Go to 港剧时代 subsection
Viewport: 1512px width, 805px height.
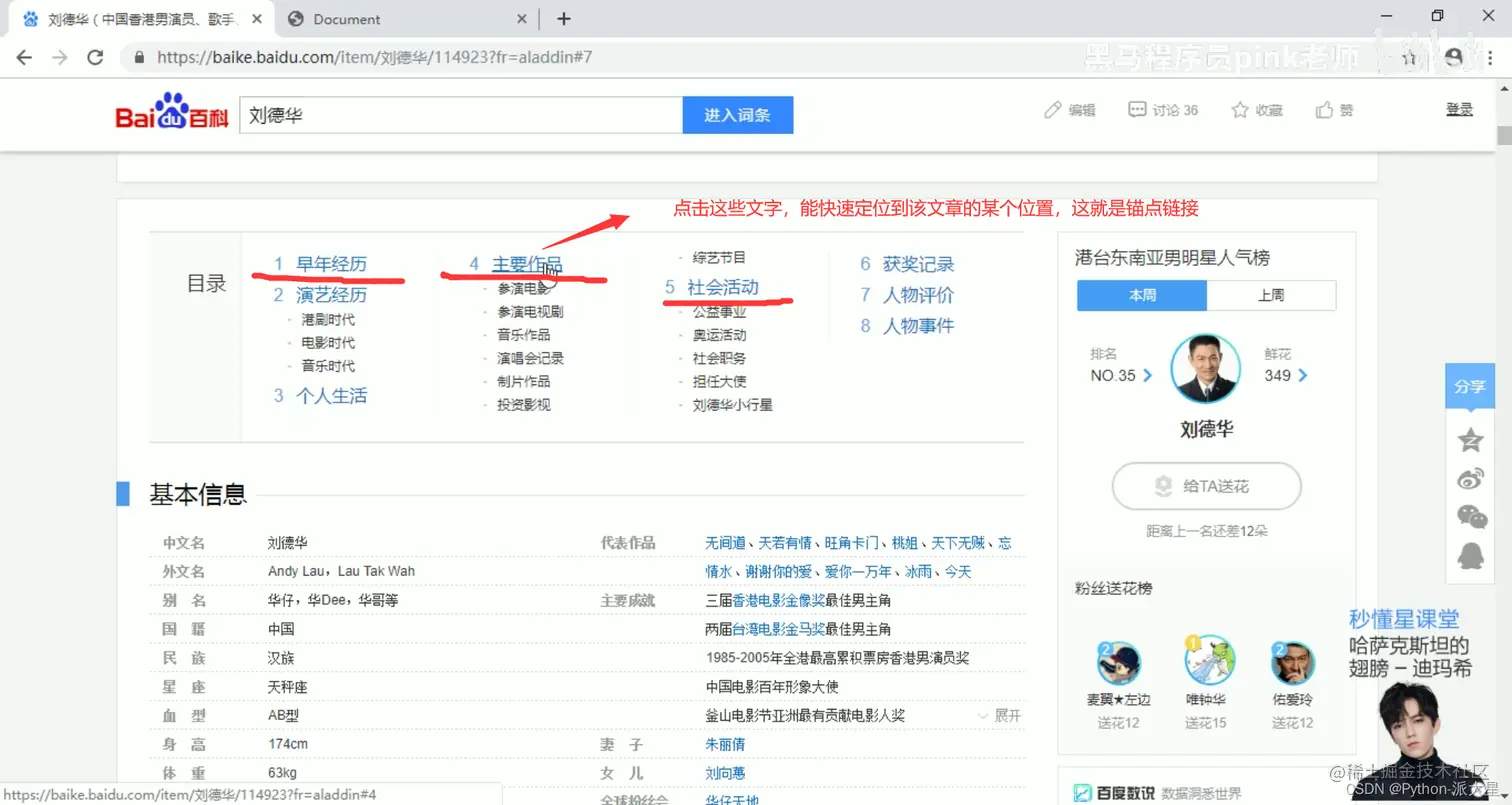(x=328, y=319)
